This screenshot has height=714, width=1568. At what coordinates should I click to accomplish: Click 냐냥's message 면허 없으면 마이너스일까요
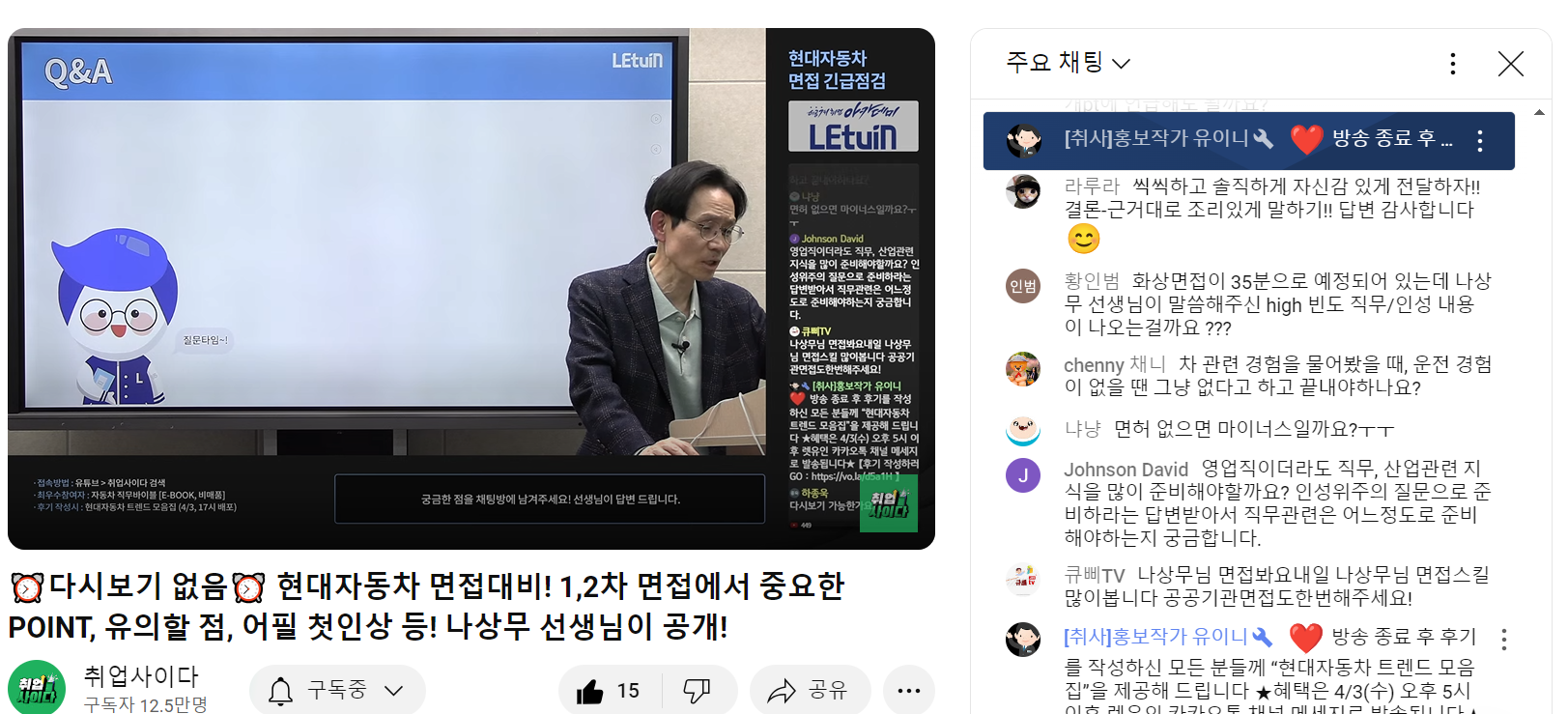(1254, 429)
